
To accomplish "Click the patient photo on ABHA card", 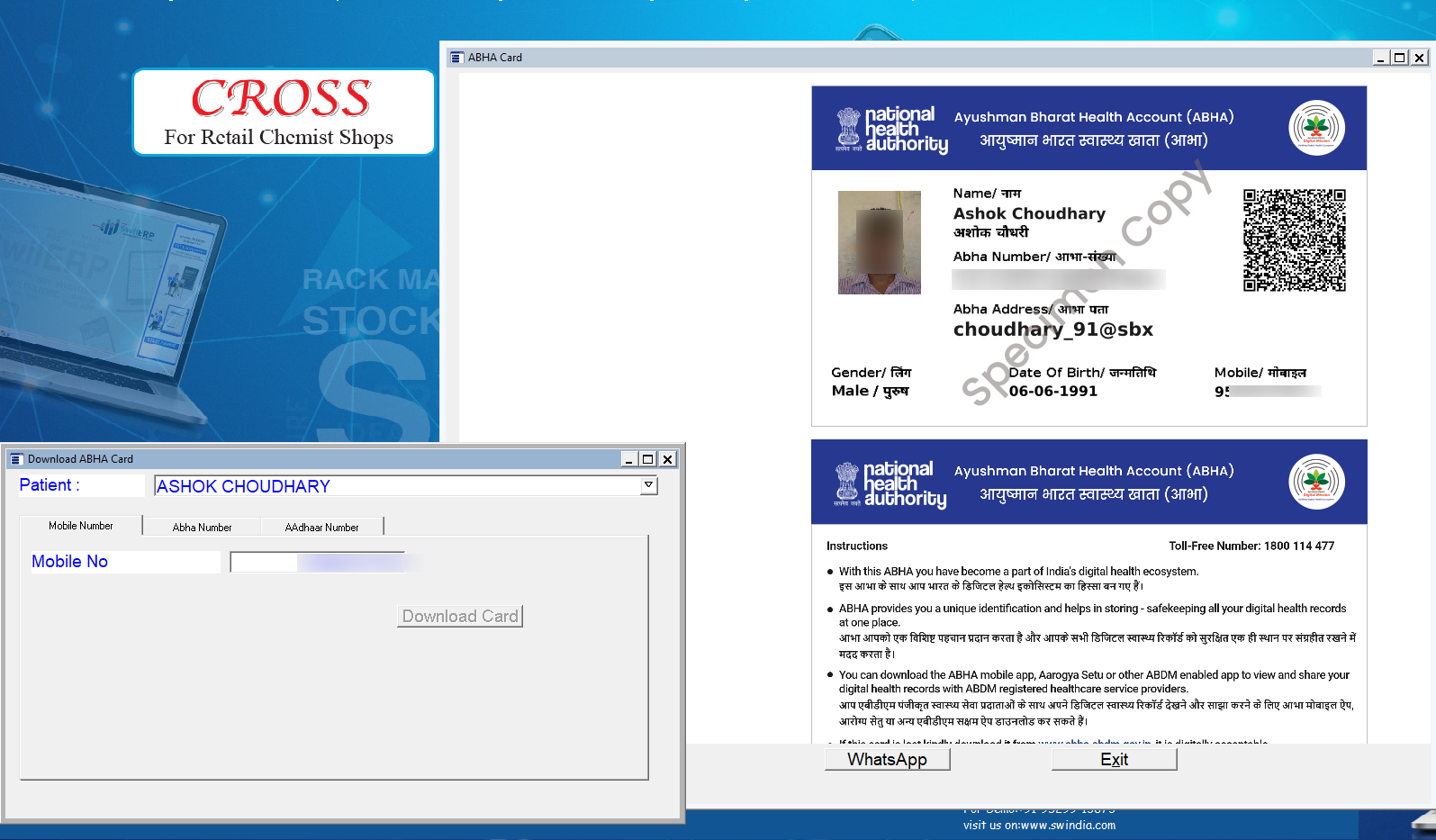I will 880,242.
